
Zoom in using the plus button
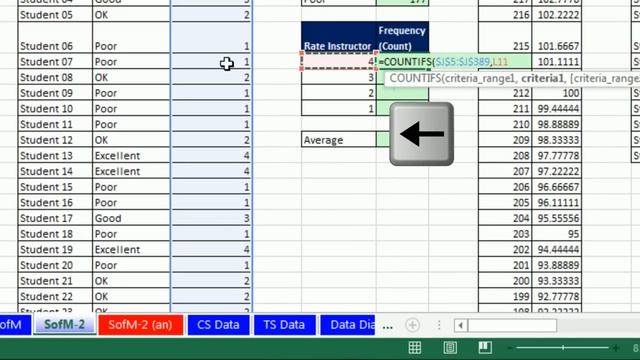(x=616, y=348)
